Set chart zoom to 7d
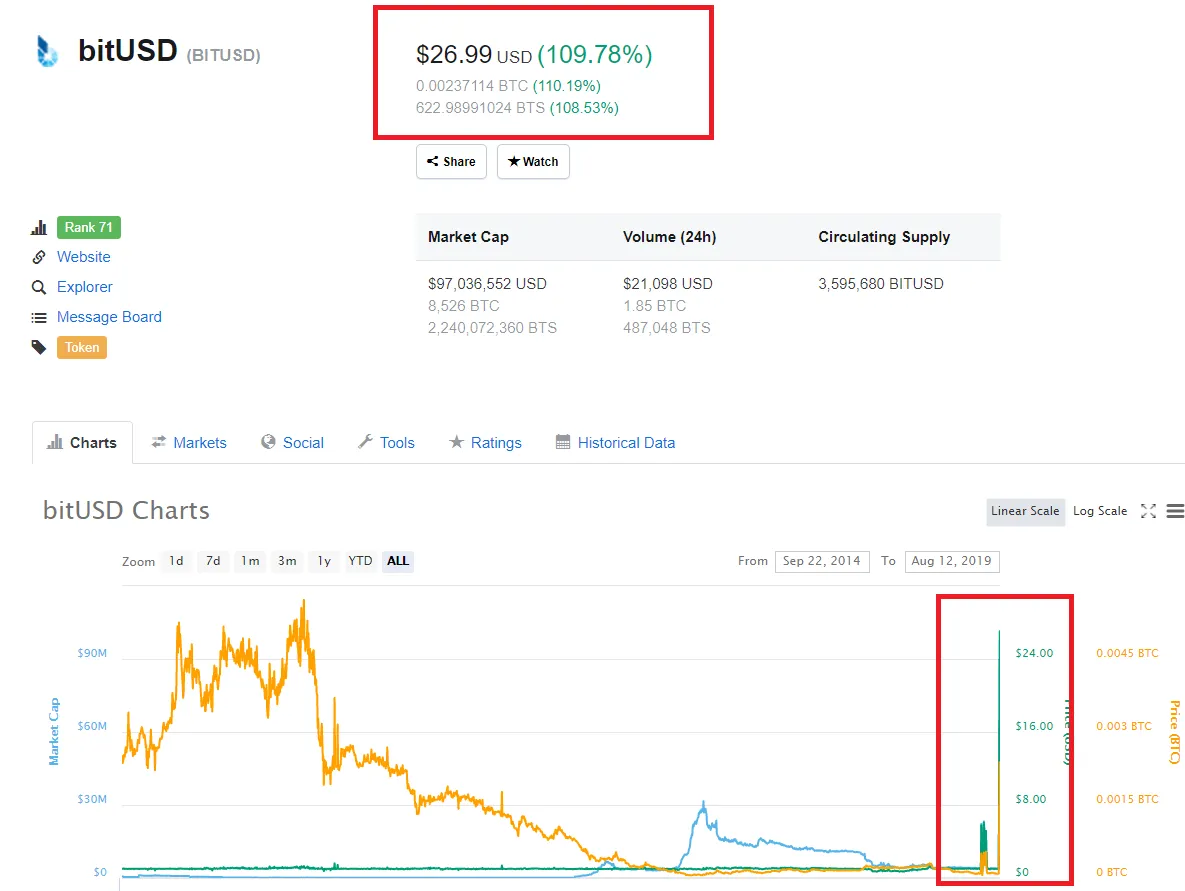 pos(213,562)
